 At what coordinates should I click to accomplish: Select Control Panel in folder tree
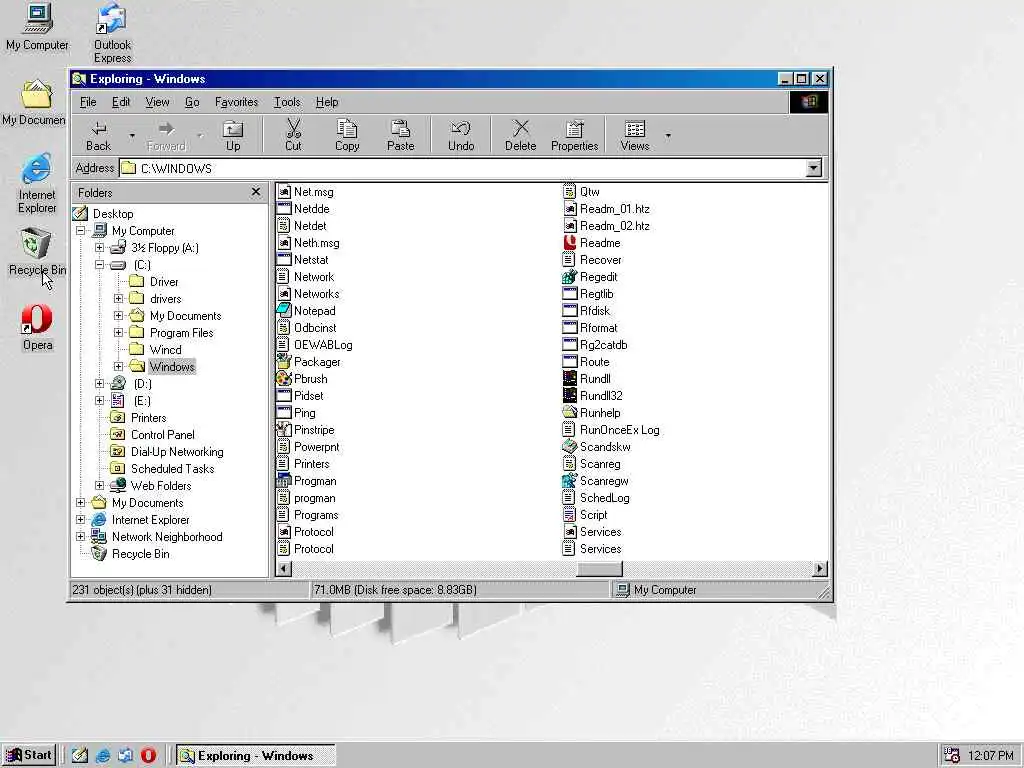coord(163,434)
